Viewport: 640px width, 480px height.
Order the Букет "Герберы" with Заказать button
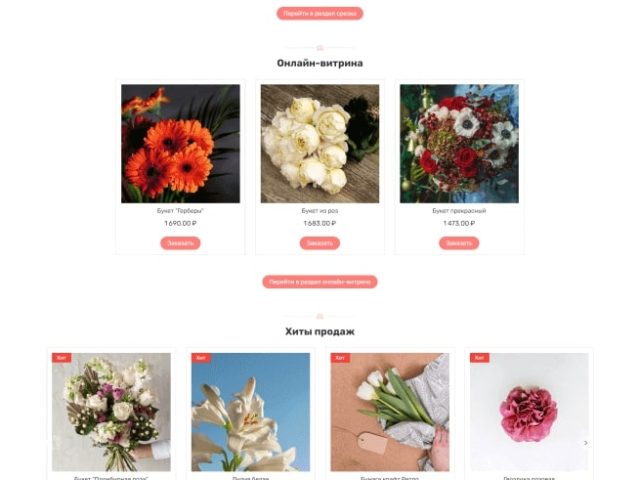point(180,243)
